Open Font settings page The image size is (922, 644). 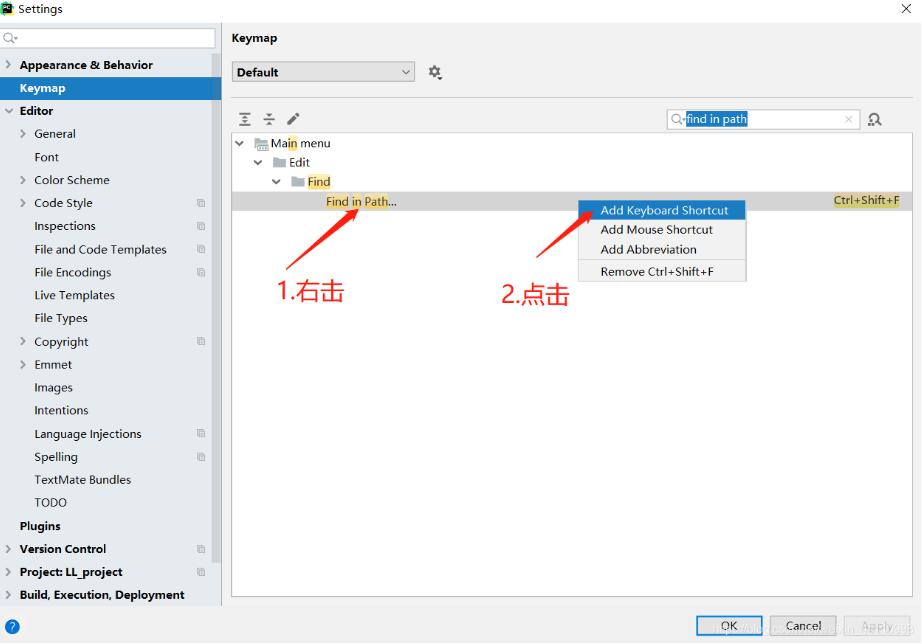point(46,158)
